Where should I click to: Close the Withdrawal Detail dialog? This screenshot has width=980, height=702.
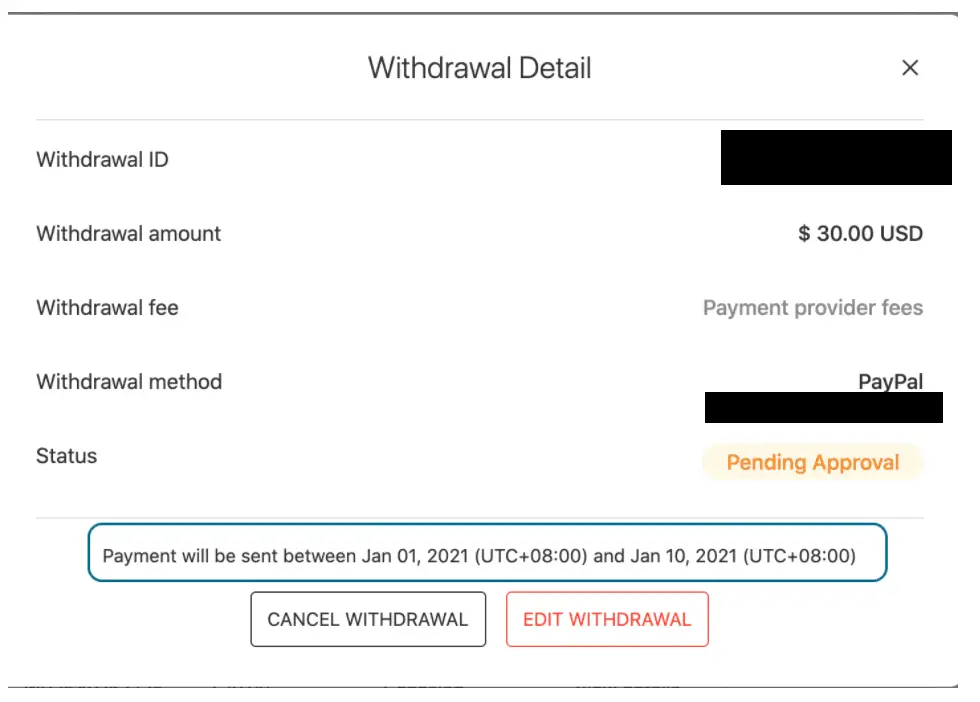(910, 68)
